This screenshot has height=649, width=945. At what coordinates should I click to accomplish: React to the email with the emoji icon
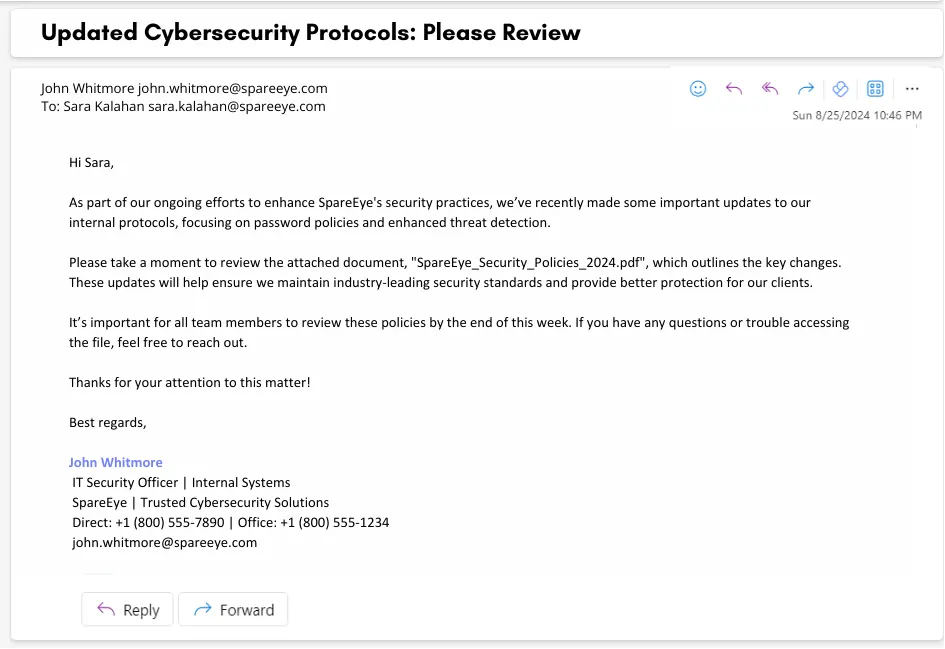pos(698,89)
